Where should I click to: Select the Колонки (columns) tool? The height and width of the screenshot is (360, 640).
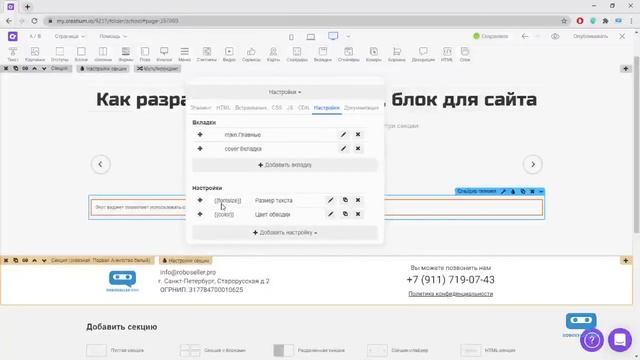103,54
